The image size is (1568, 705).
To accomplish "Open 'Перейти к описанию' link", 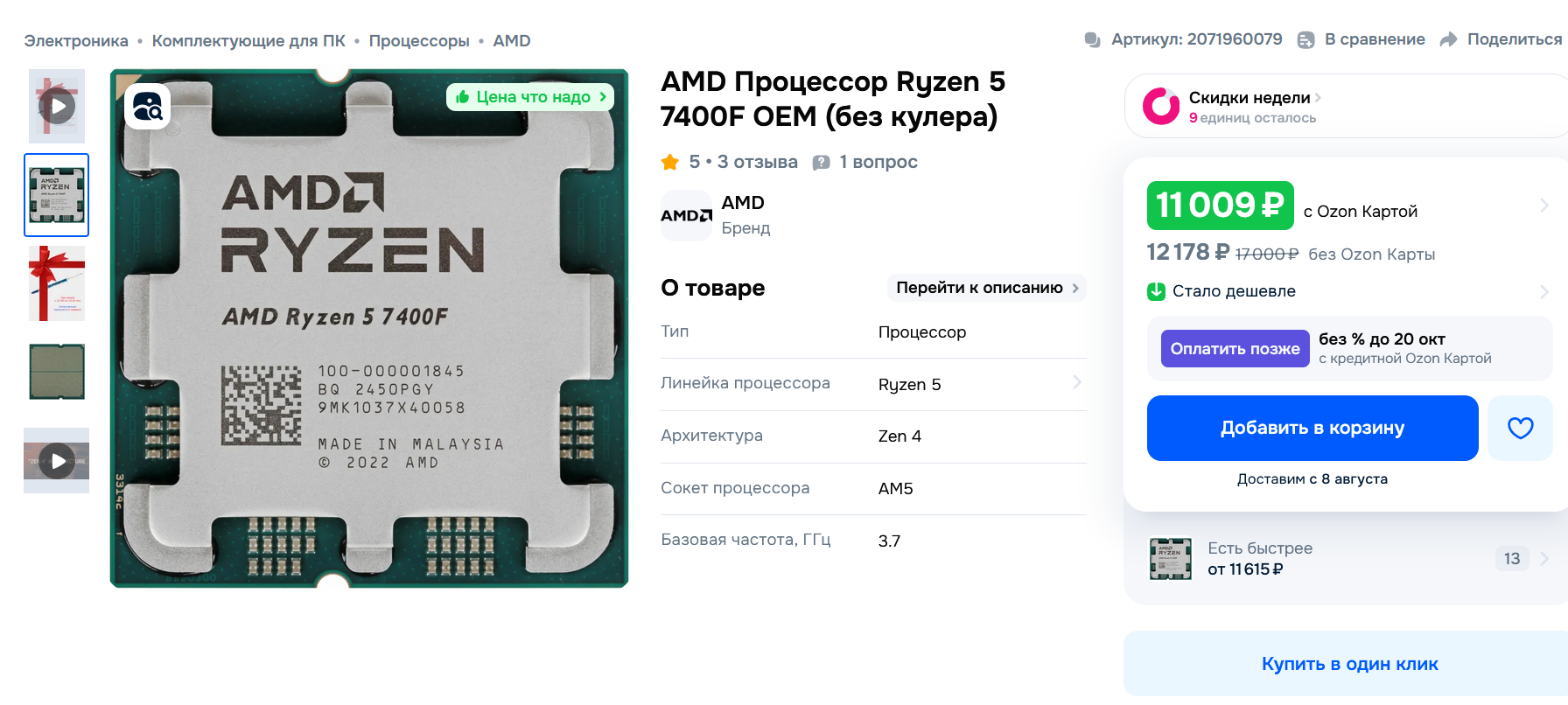I will click(987, 288).
